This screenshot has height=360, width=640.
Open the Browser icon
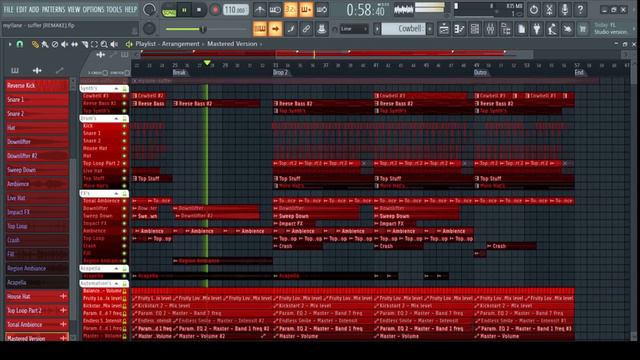click(506, 29)
